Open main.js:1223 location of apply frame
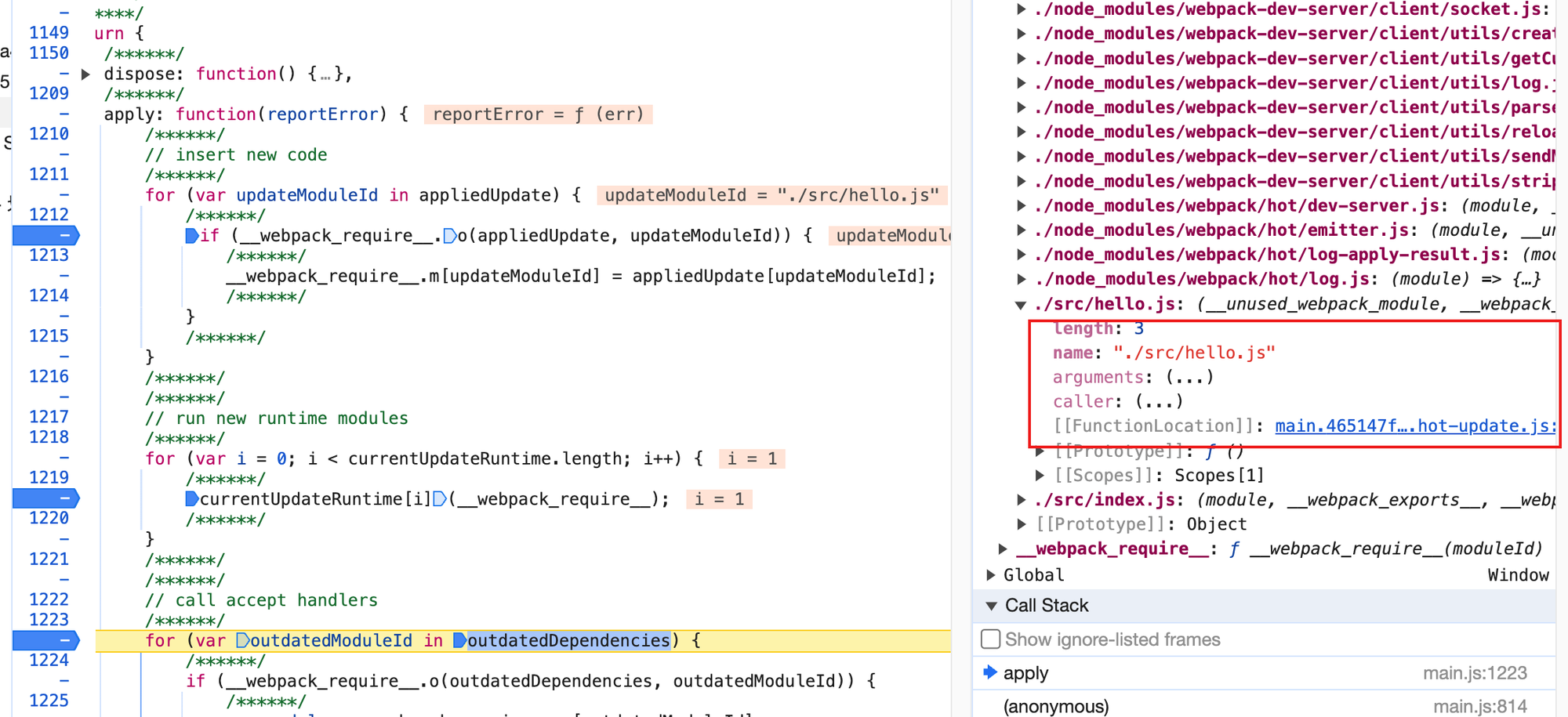The width and height of the screenshot is (1568, 717). point(1475,673)
